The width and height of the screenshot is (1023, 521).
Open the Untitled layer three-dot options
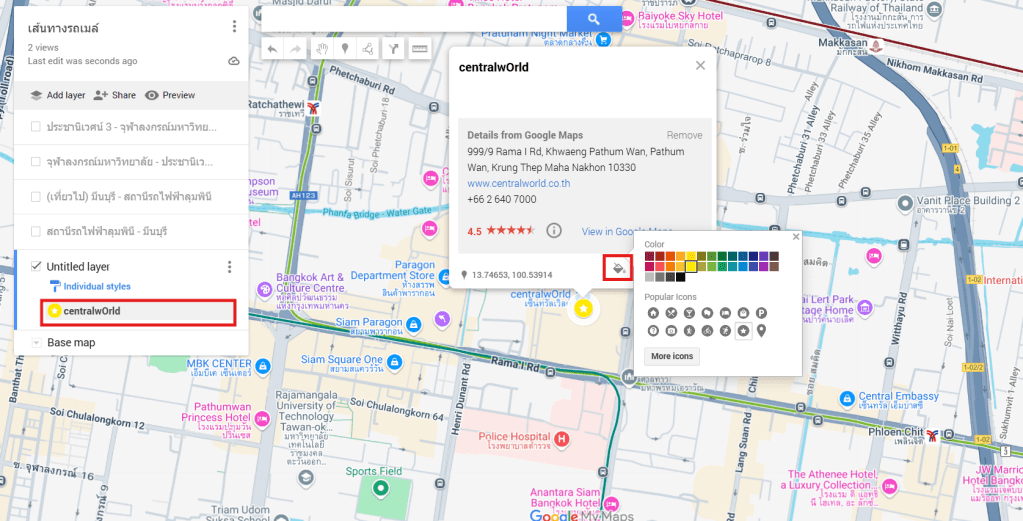(x=229, y=267)
